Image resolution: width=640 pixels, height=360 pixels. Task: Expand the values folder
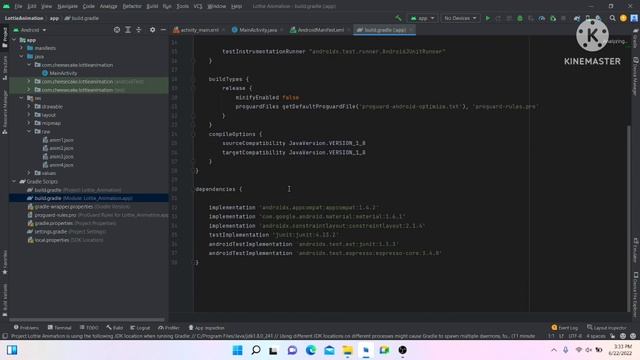tap(29, 173)
